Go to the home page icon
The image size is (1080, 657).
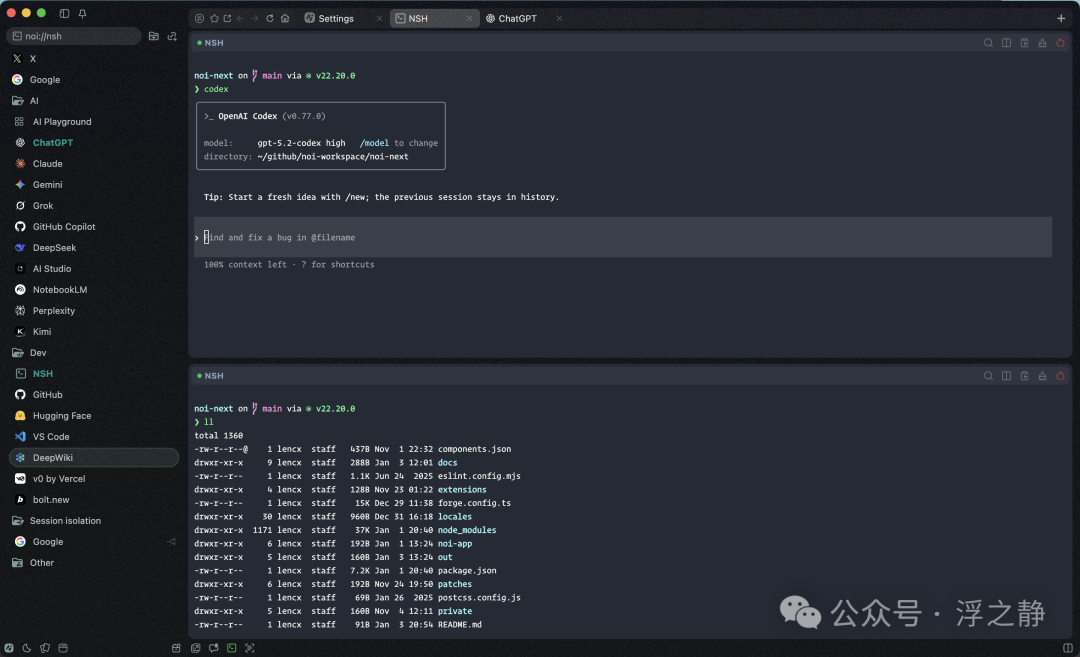tap(285, 19)
